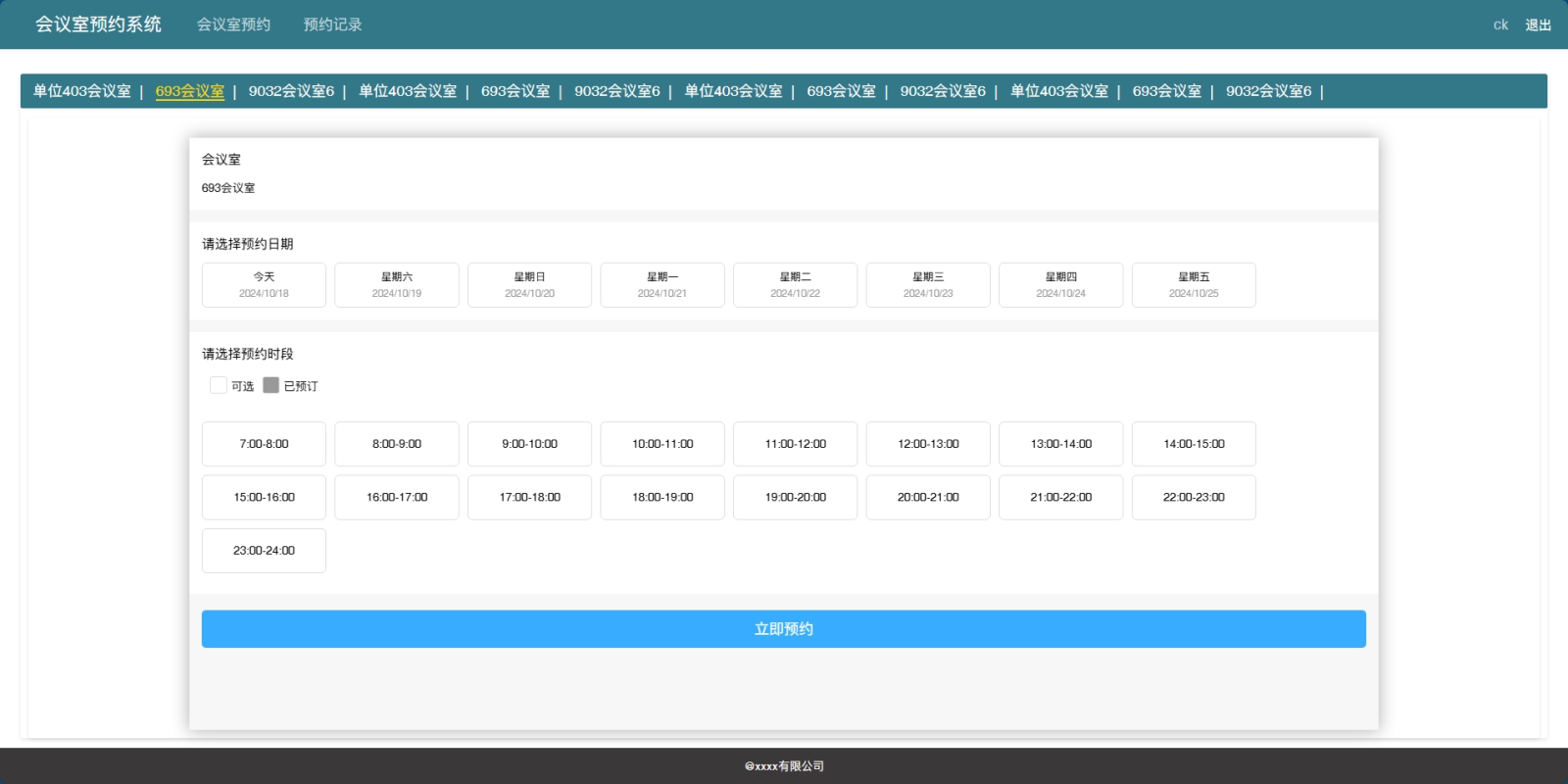Switch to the highlighted 693会议室 tab
The width and height of the screenshot is (1568, 784).
pos(189,91)
